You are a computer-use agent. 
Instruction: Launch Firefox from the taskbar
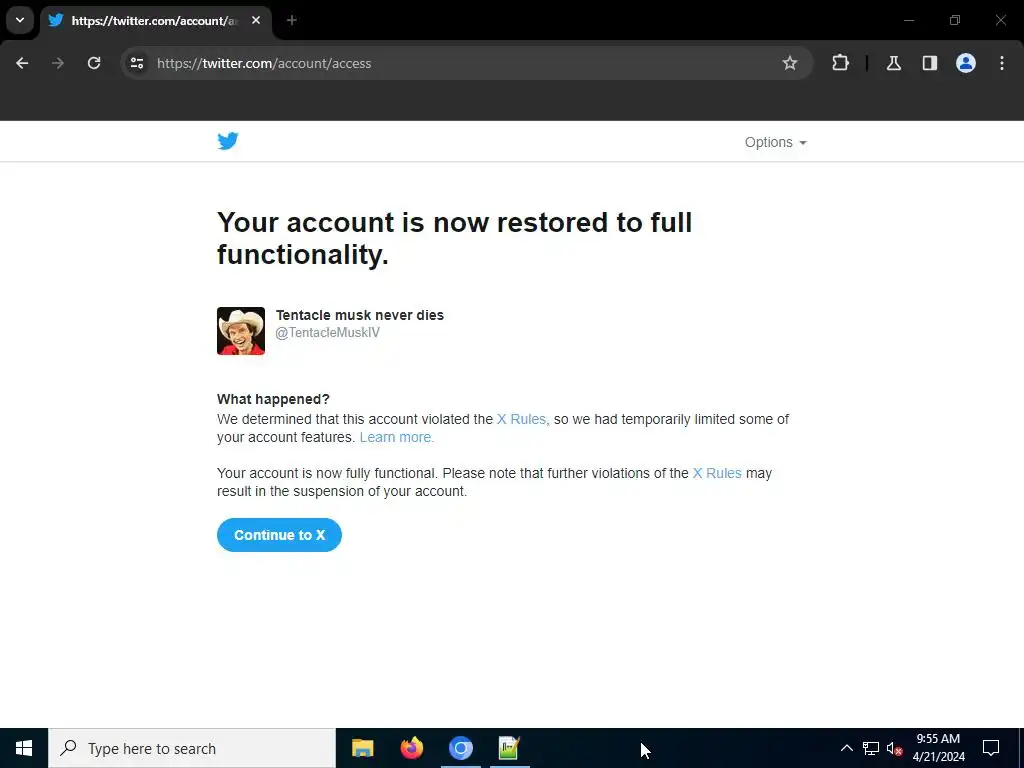411,748
